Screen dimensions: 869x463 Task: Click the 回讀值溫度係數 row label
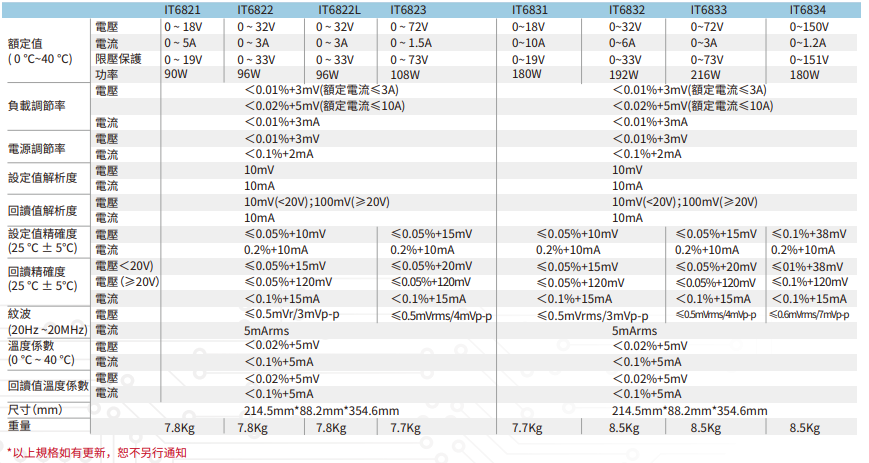[x=48, y=385]
